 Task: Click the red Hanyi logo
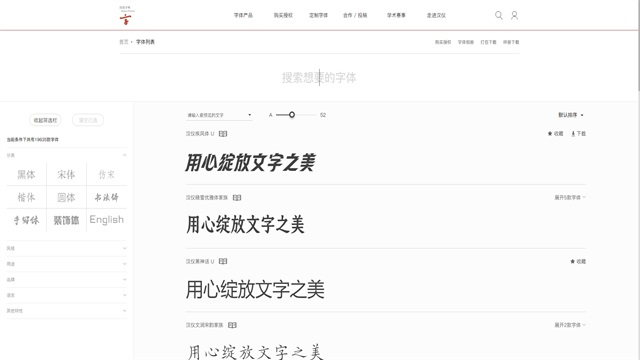pos(126,16)
